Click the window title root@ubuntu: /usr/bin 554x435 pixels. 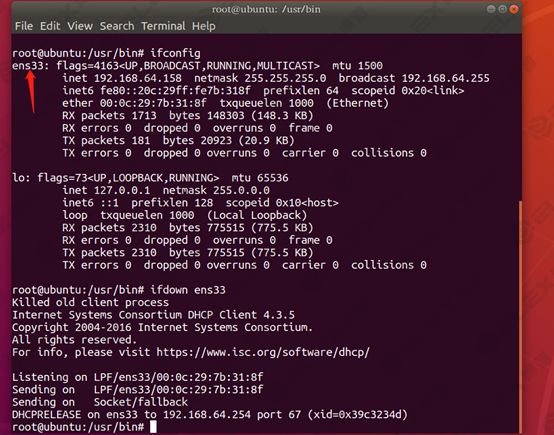pyautogui.click(x=266, y=9)
